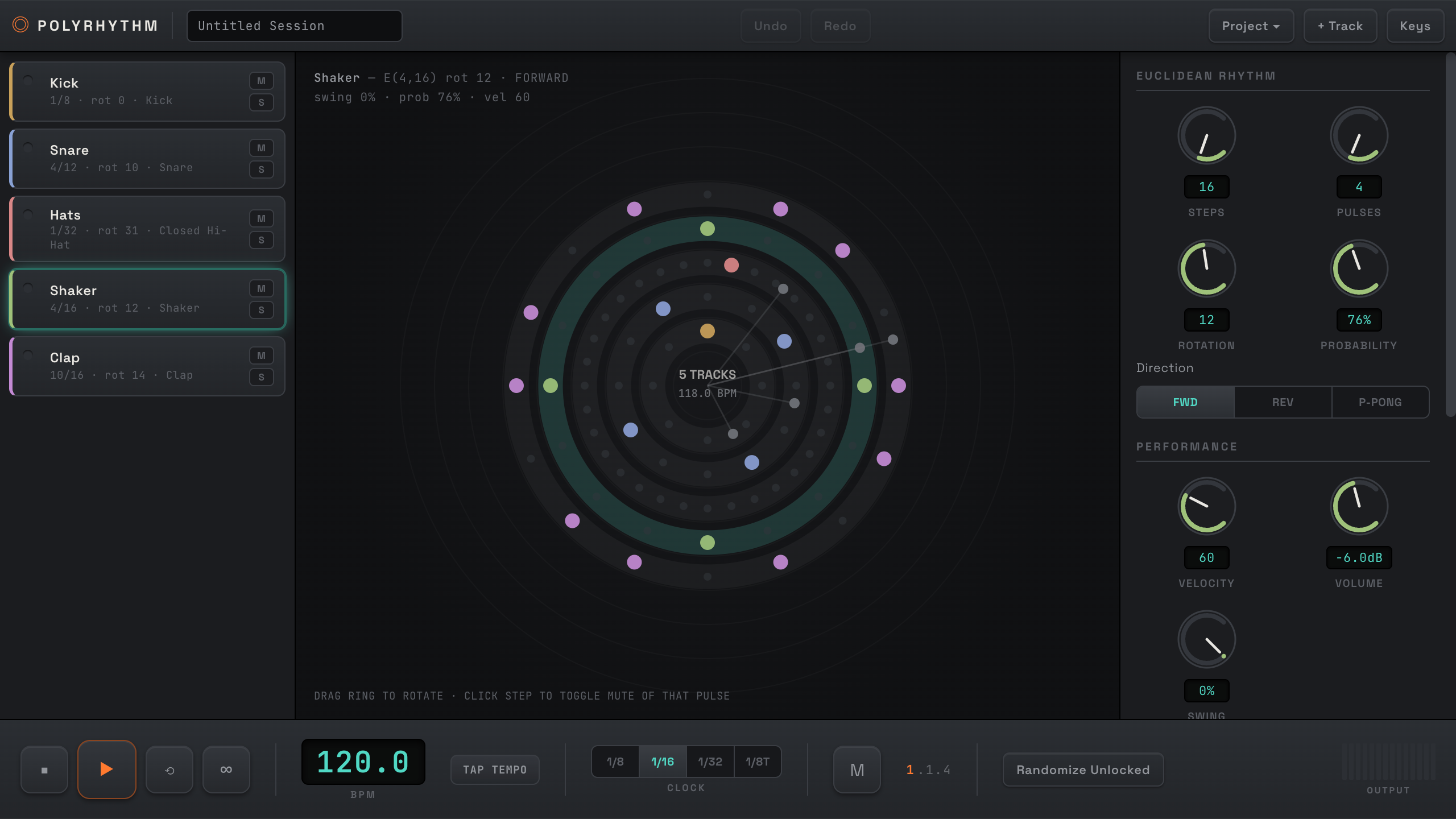Select 1/8T clock division
This screenshot has width=1456, height=819.
click(758, 762)
